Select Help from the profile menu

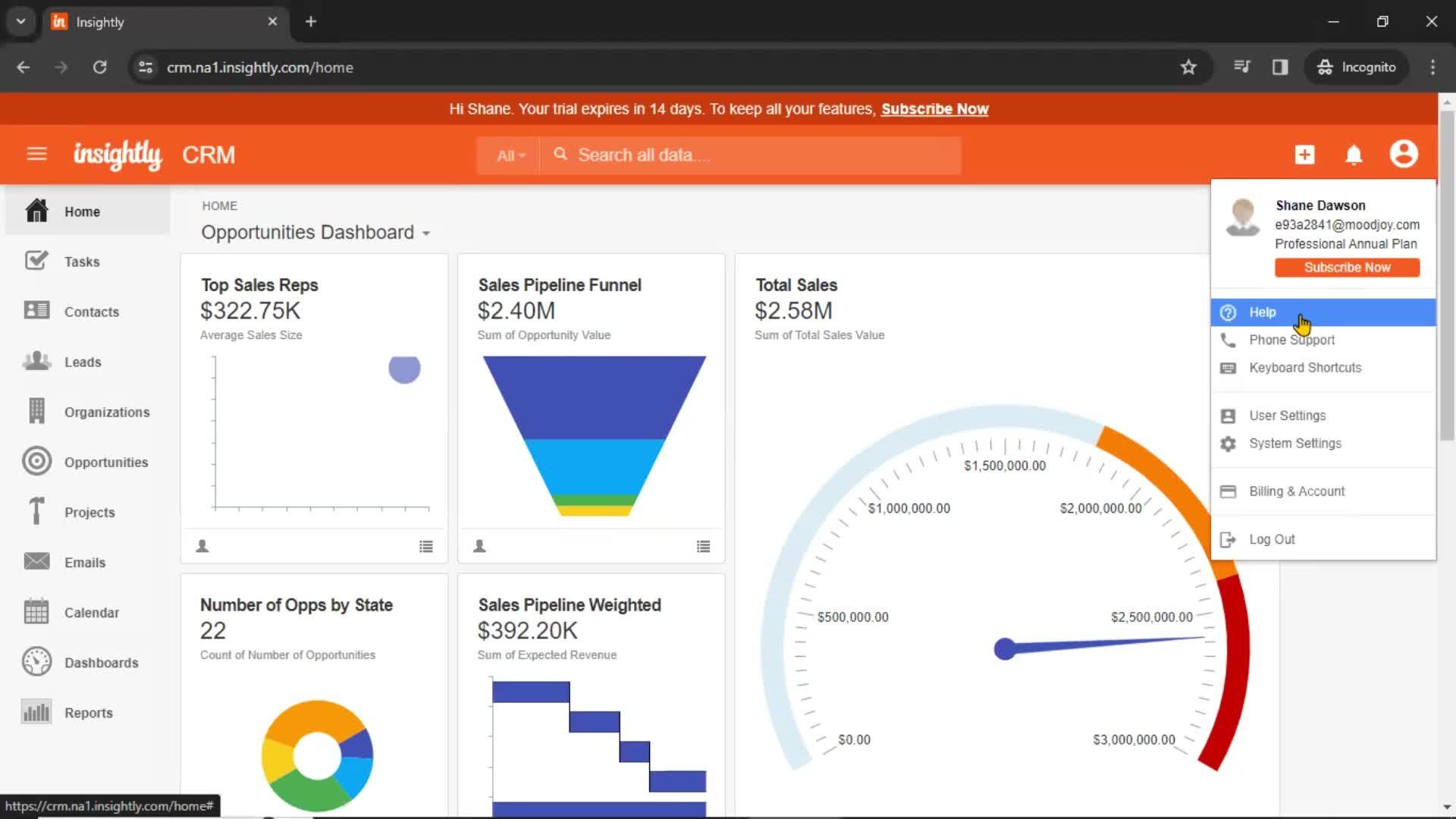click(x=1323, y=312)
